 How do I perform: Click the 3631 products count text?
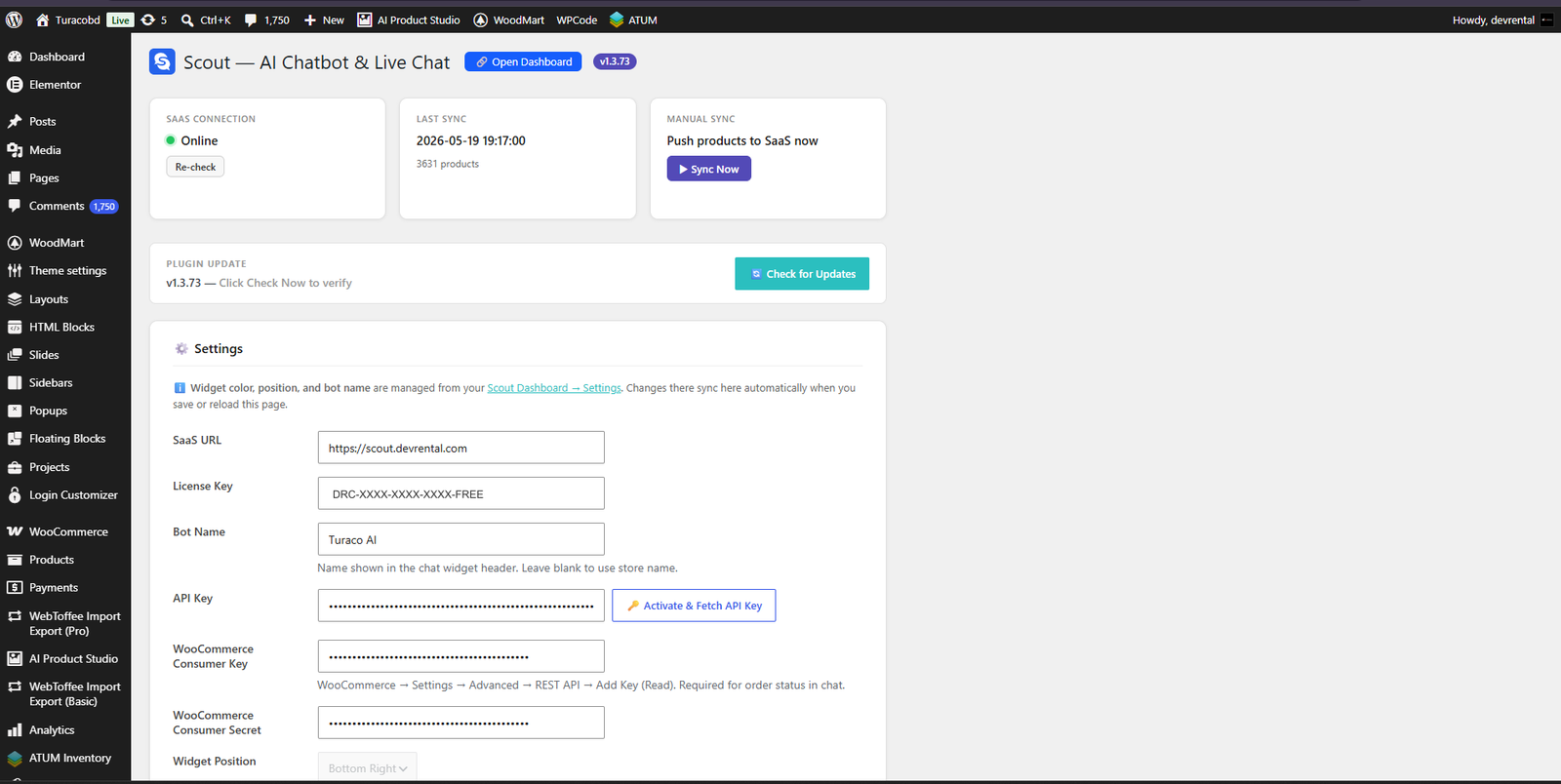448,164
